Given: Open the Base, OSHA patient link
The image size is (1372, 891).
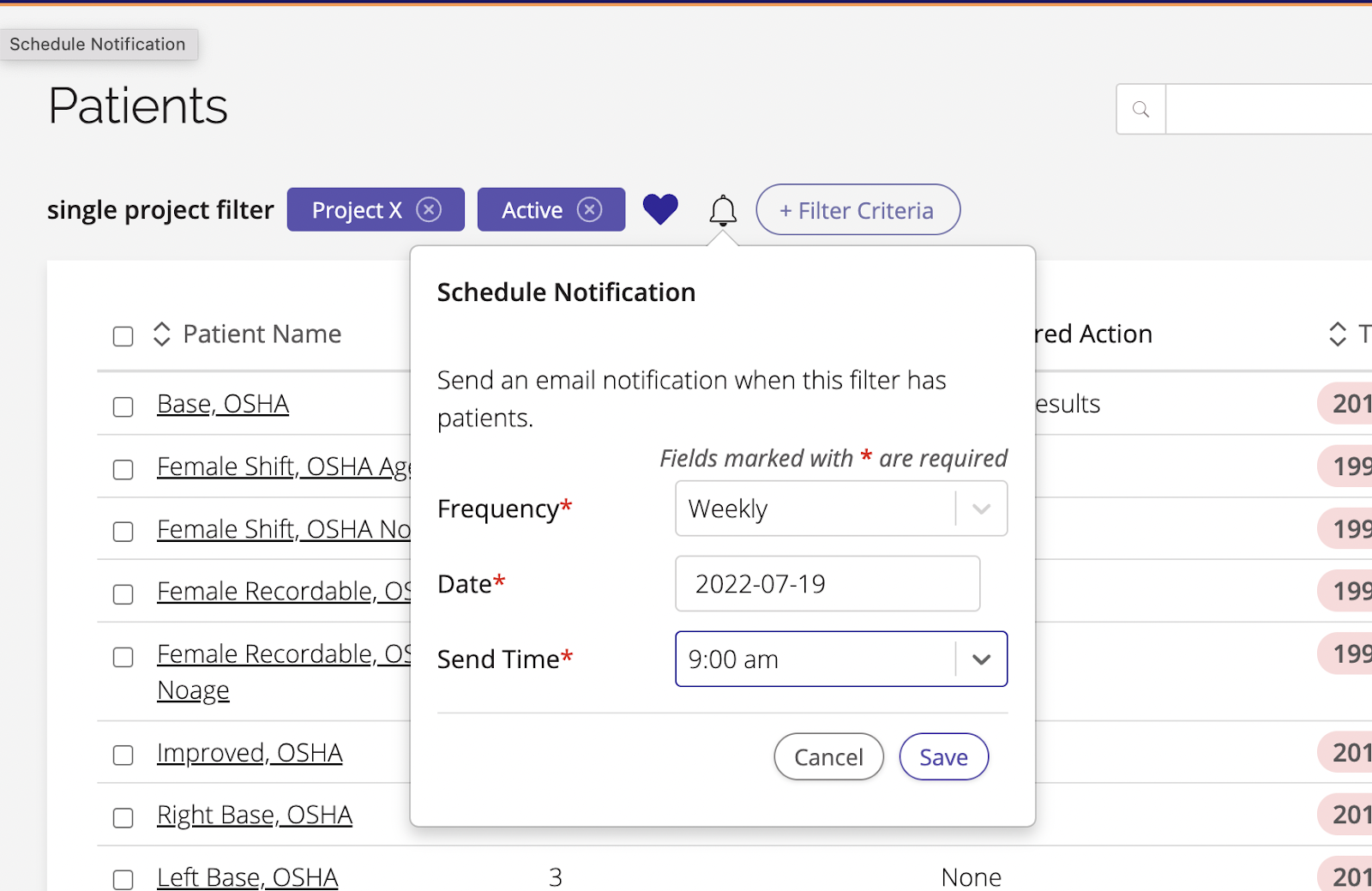Looking at the screenshot, I should [x=223, y=403].
